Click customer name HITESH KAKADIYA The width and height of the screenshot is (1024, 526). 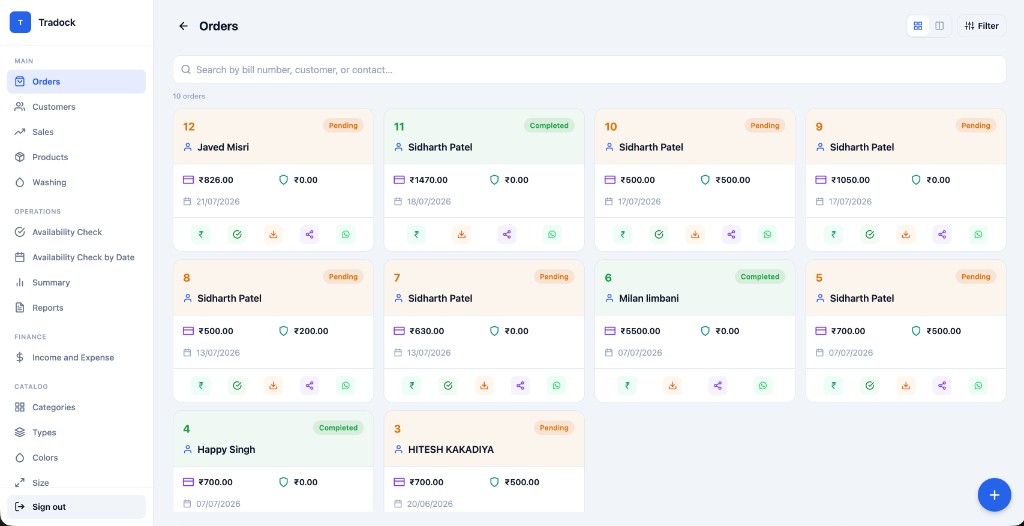click(x=451, y=450)
